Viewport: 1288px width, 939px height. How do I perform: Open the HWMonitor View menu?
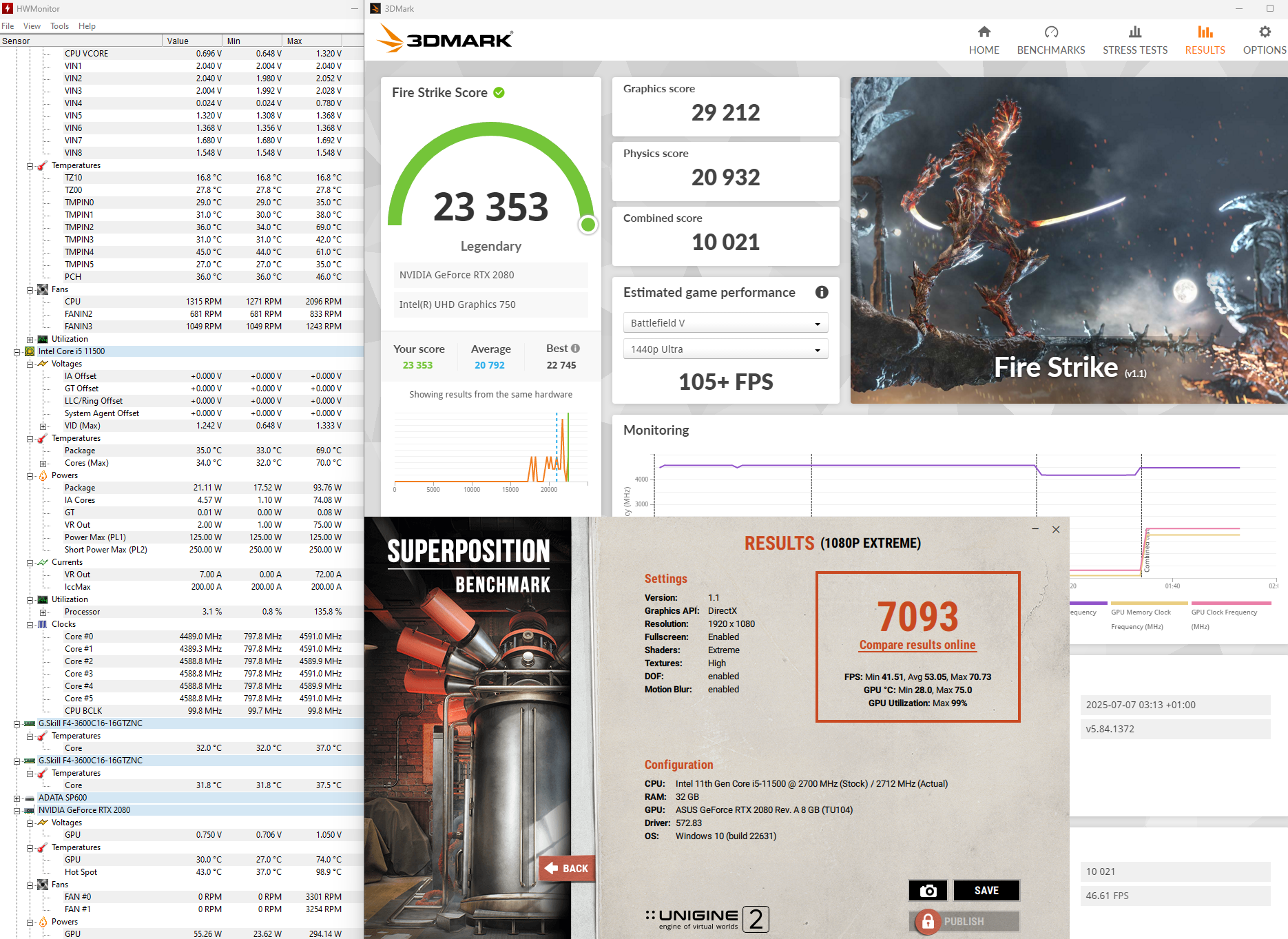[32, 26]
